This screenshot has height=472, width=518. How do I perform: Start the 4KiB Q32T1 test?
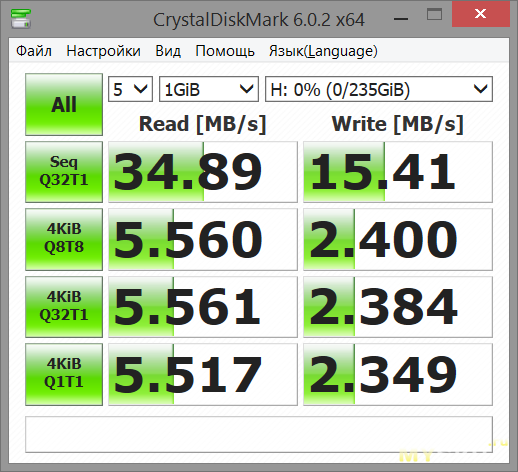[x=64, y=307]
